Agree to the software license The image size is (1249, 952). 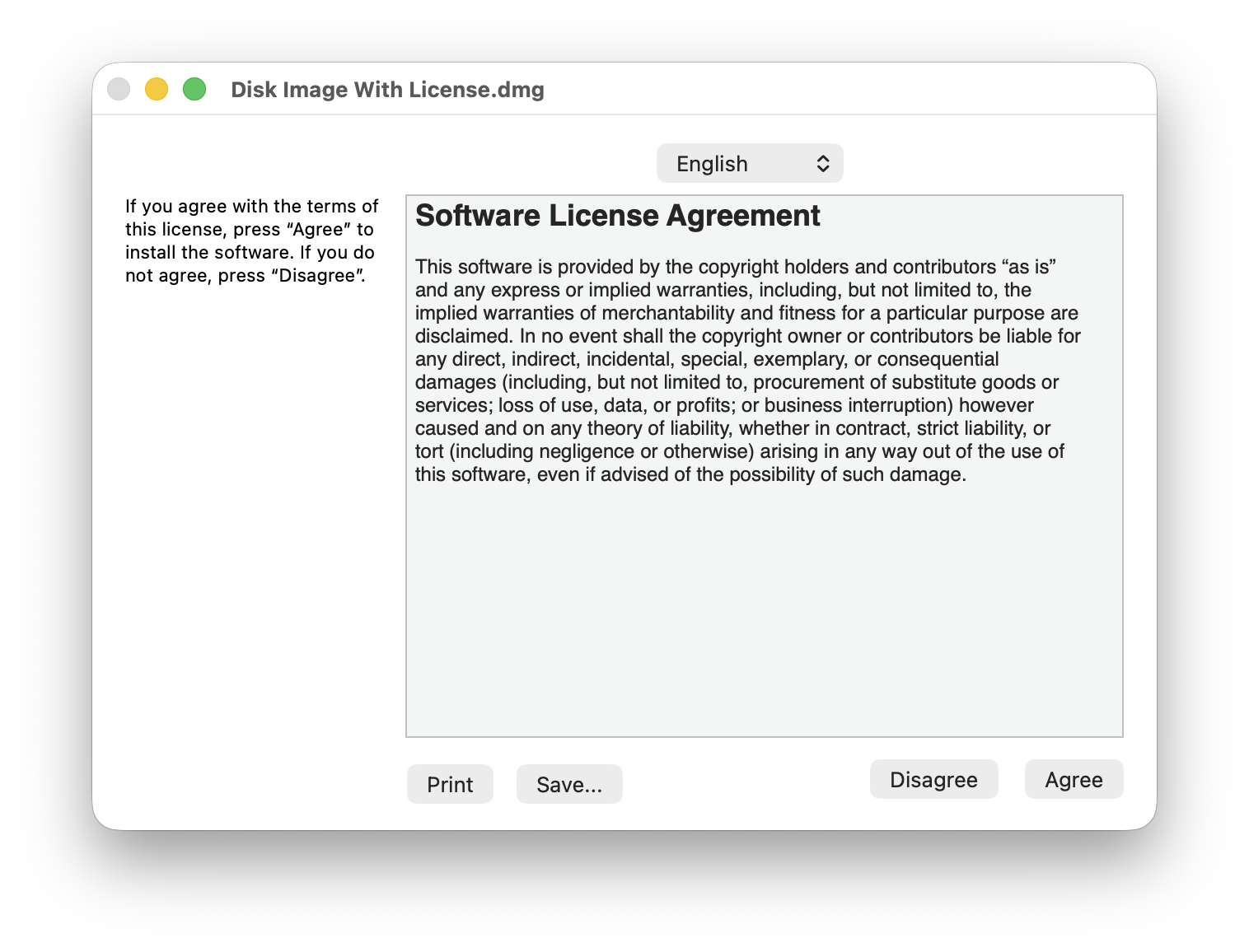coord(1074,779)
